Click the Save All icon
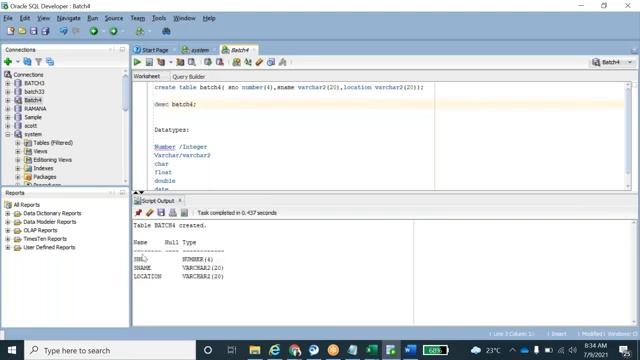The image size is (640, 360). pyautogui.click(x=45, y=31)
